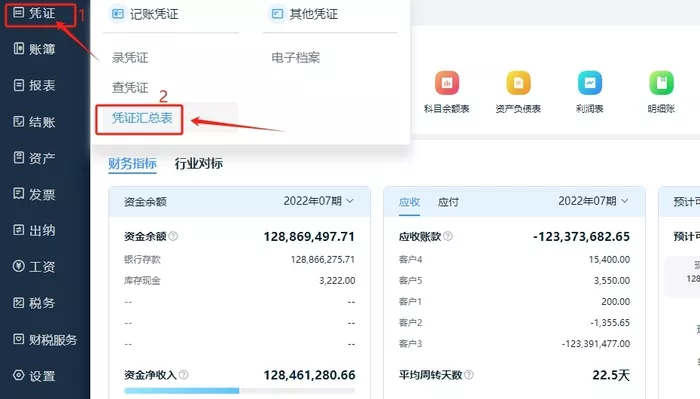Expand the 应收 period dropdown 2022年07期
Viewport: 700px width, 399px height.
(593, 201)
